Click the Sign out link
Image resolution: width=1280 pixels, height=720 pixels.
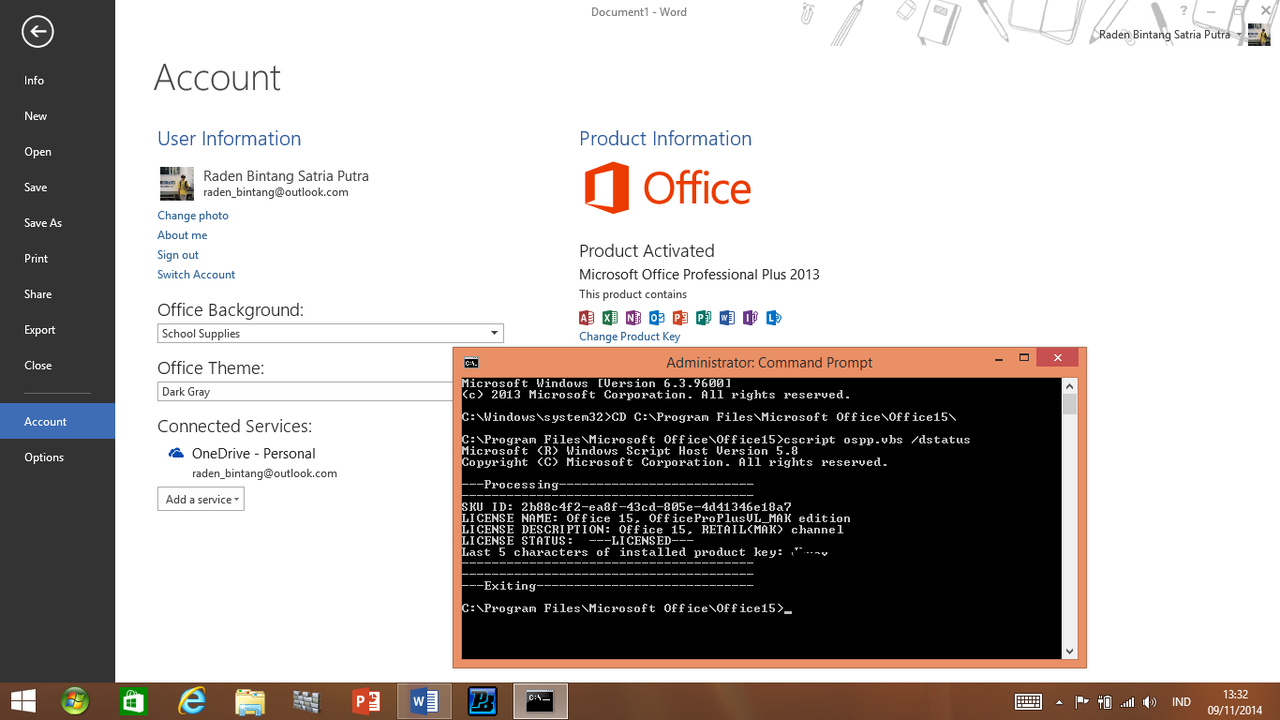[178, 255]
